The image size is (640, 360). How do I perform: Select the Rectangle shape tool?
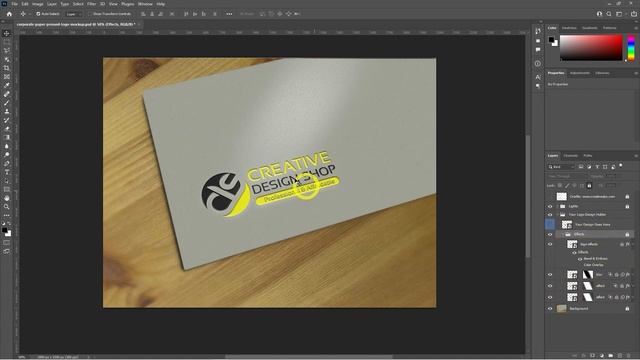coord(7,189)
